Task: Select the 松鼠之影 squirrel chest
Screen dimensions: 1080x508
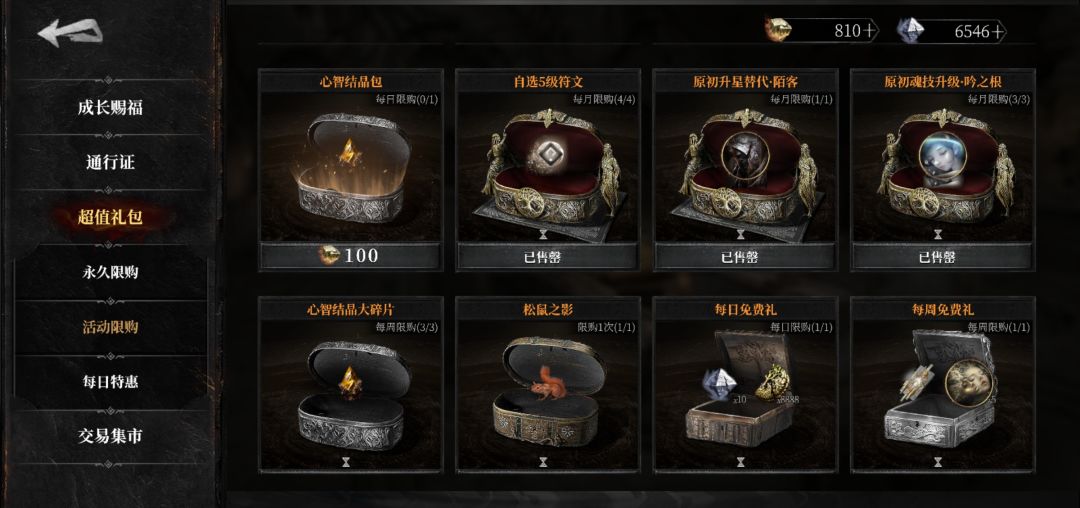Action: [549, 391]
